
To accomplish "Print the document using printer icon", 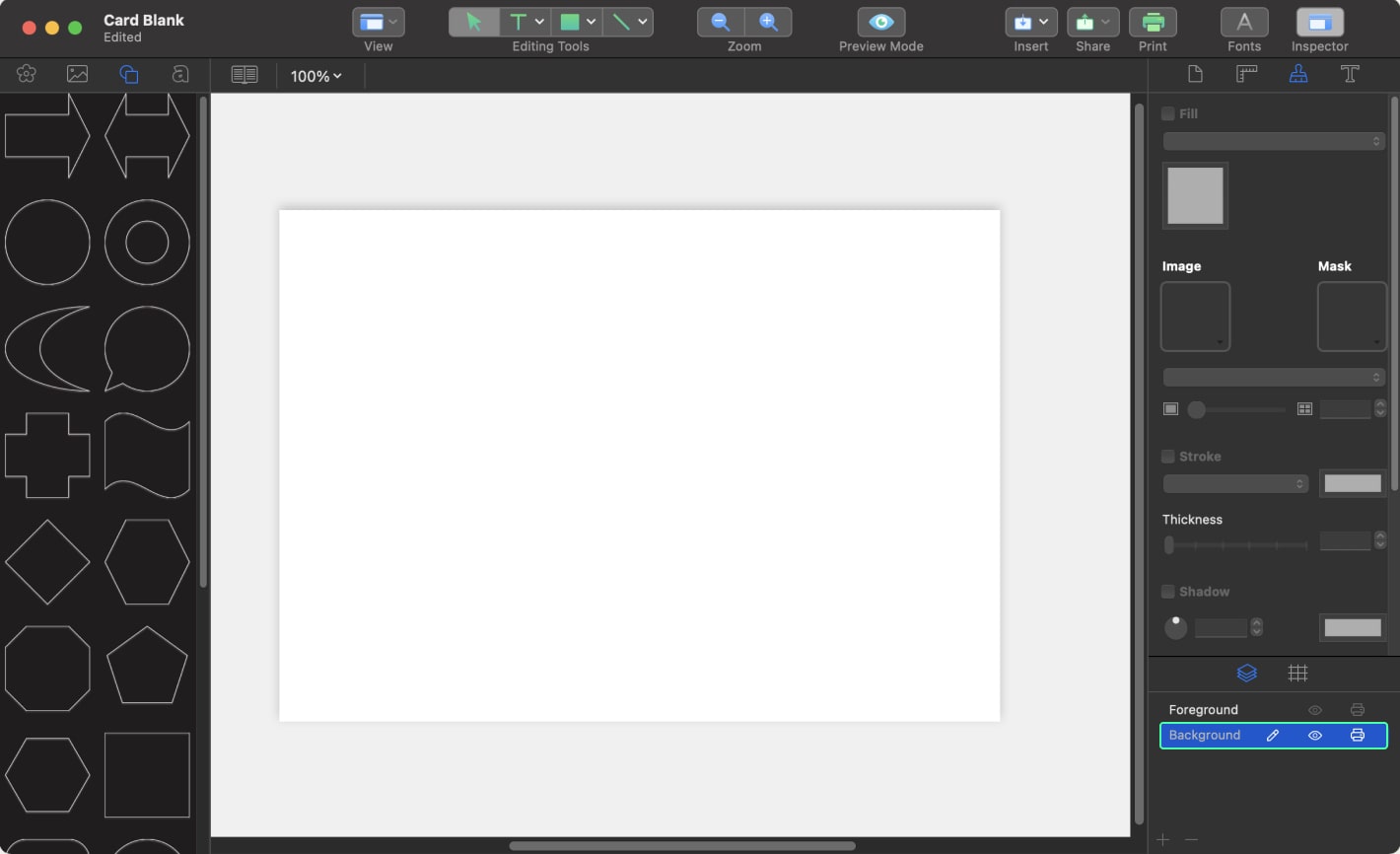I will pyautogui.click(x=1152, y=22).
